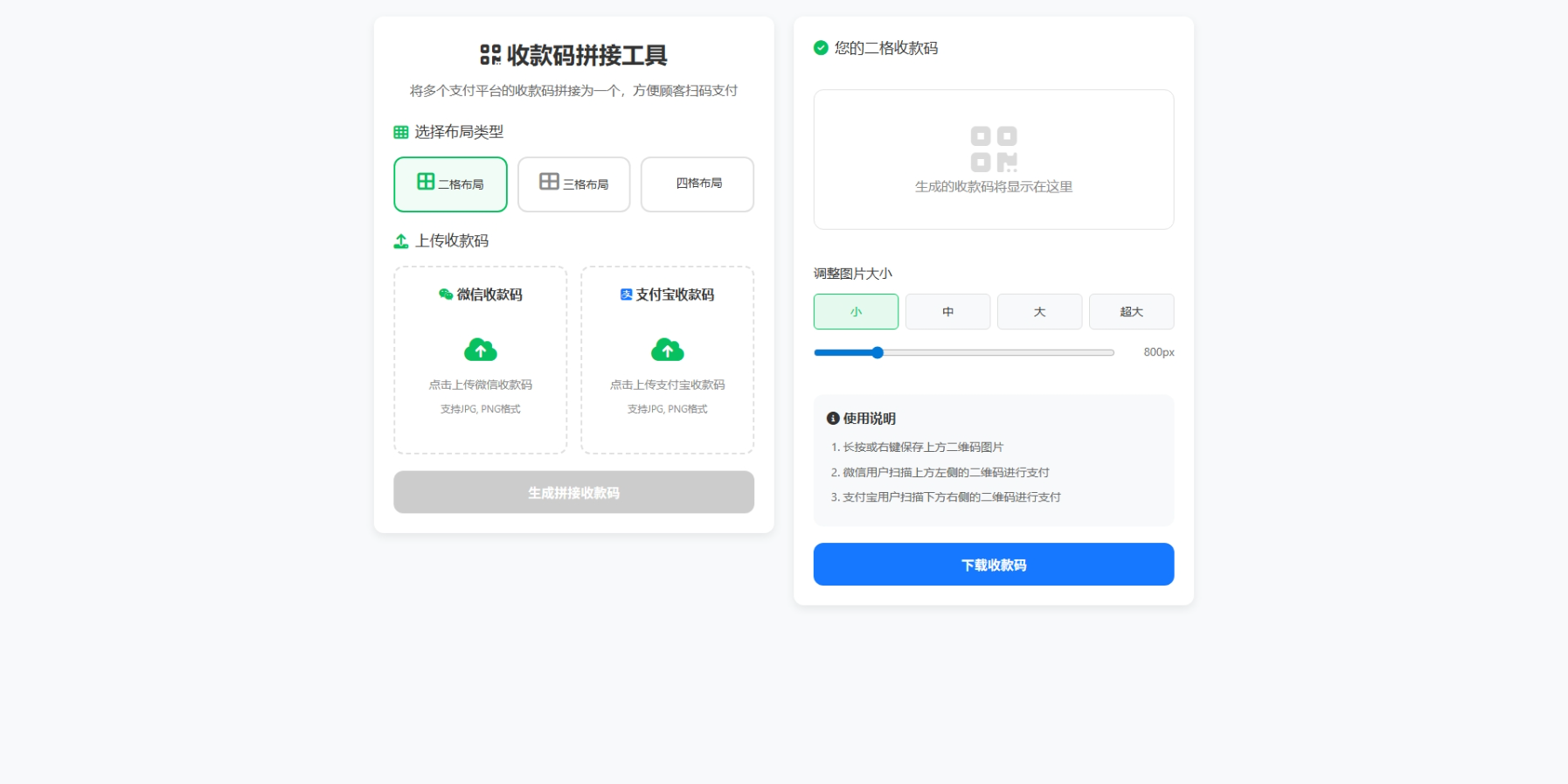Click the QR placeholder icon in the preview
Viewport: 1568px width, 784px height.
tap(994, 149)
